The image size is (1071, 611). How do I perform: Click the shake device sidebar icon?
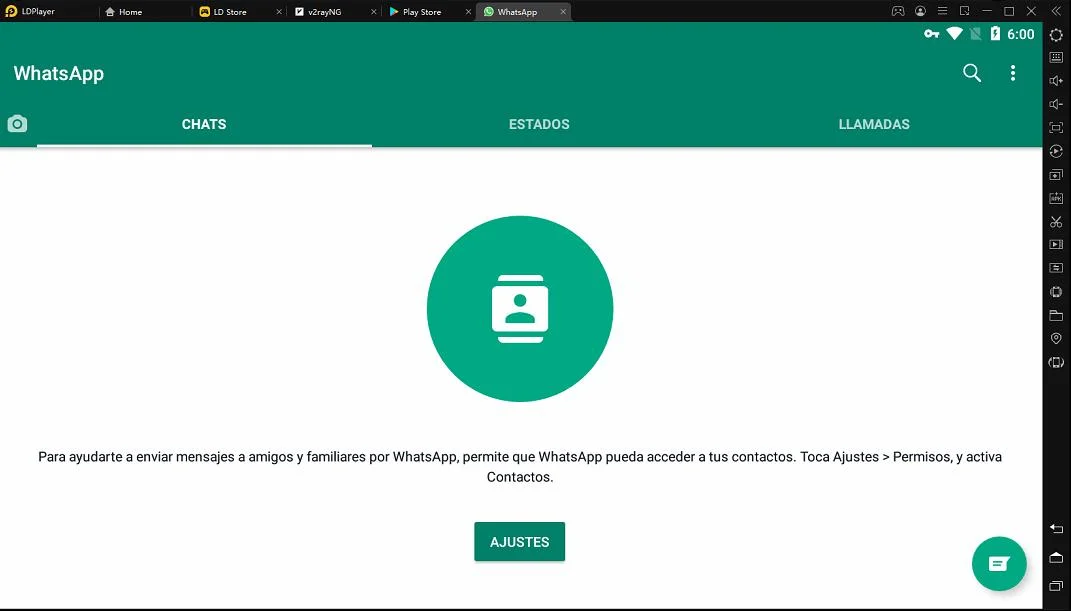tap(1056, 292)
